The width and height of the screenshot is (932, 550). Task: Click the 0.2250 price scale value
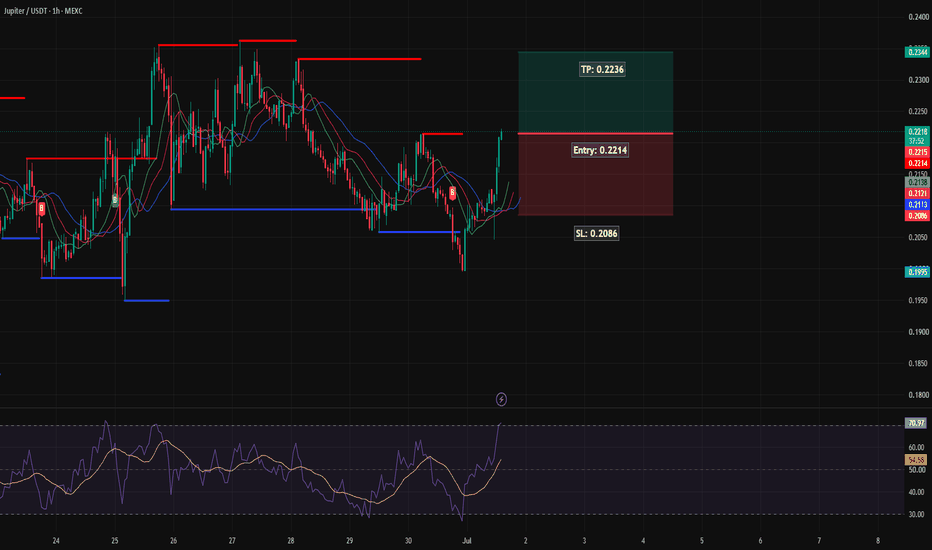[x=918, y=112]
